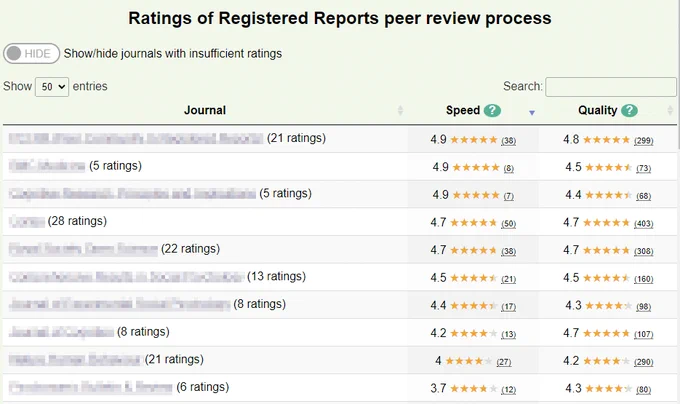Click the speed stars in the 28 ratings row
The image size is (680, 404).
(474, 223)
